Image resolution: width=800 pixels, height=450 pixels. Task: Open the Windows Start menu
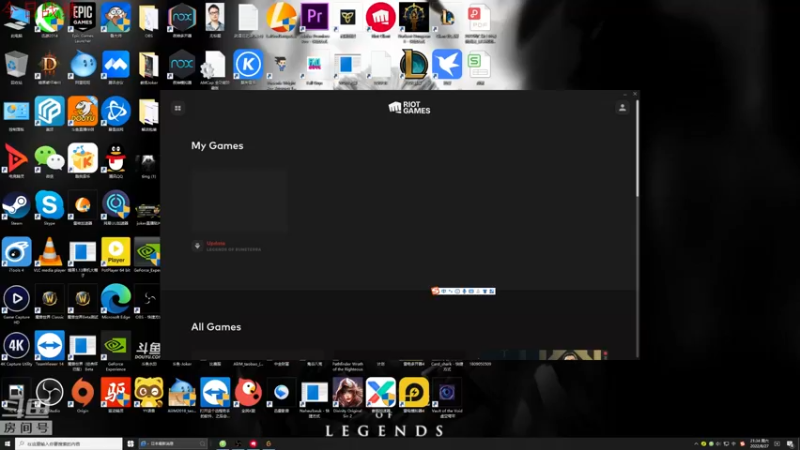[7, 444]
